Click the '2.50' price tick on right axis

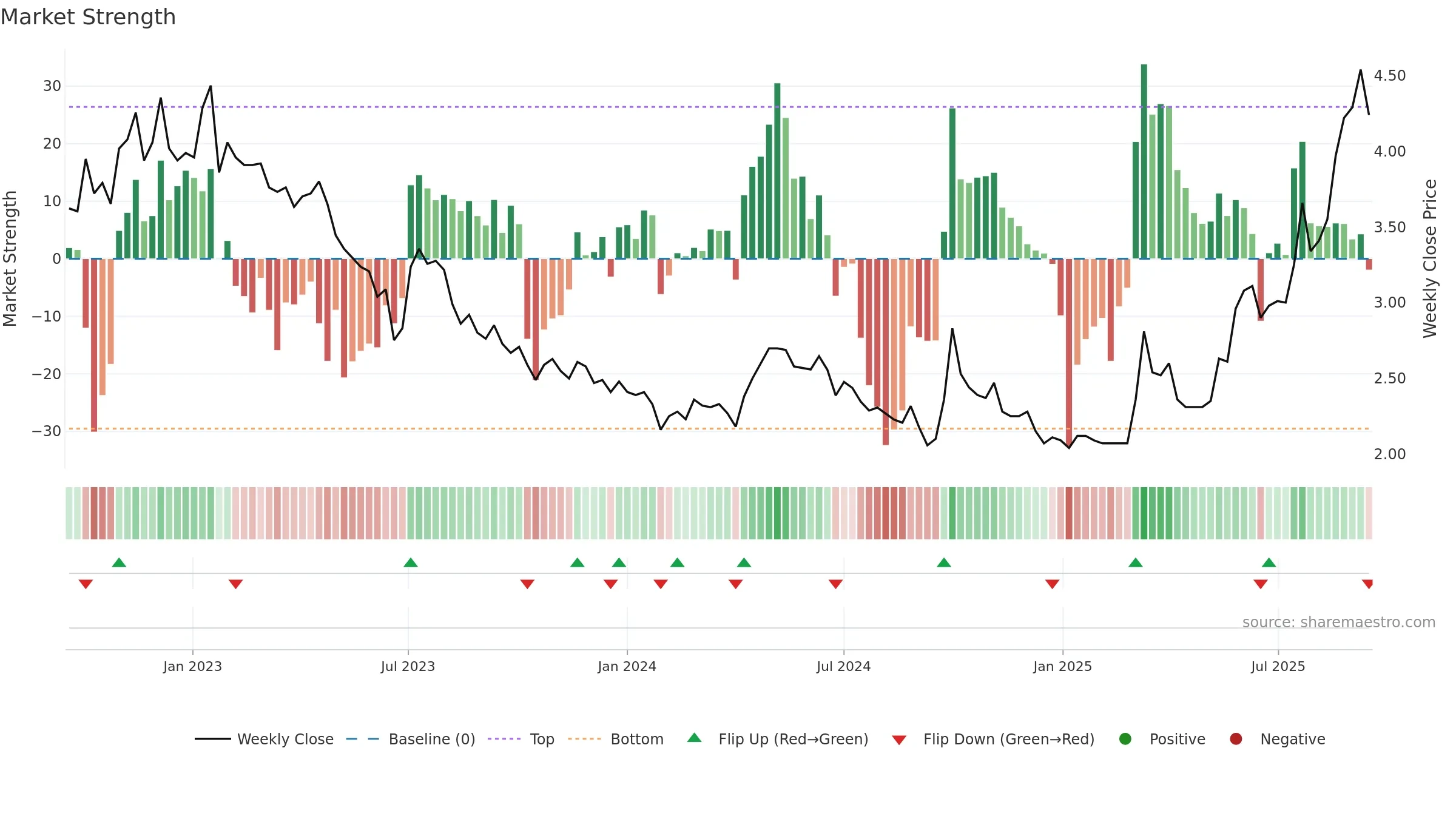tap(1390, 378)
